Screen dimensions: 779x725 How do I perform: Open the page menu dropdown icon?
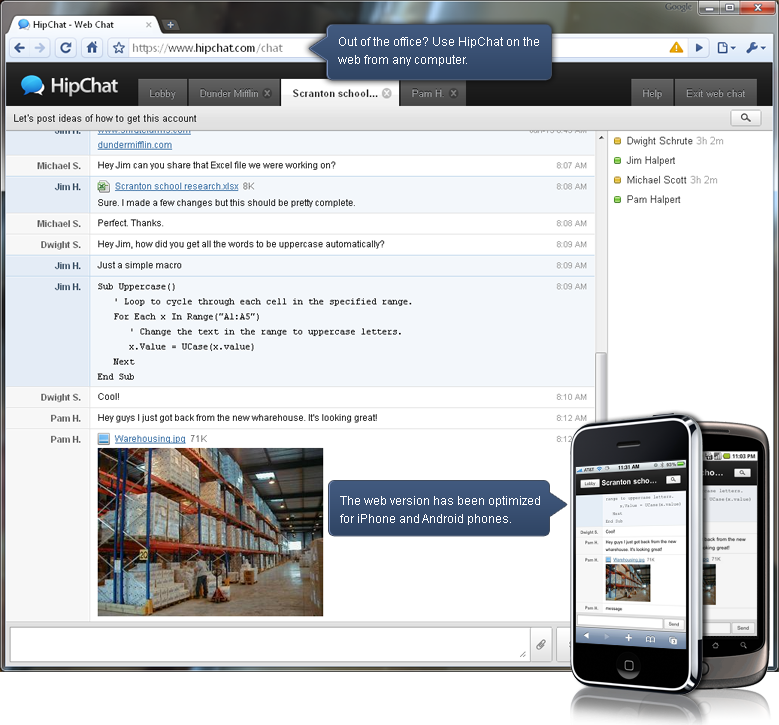coord(726,48)
